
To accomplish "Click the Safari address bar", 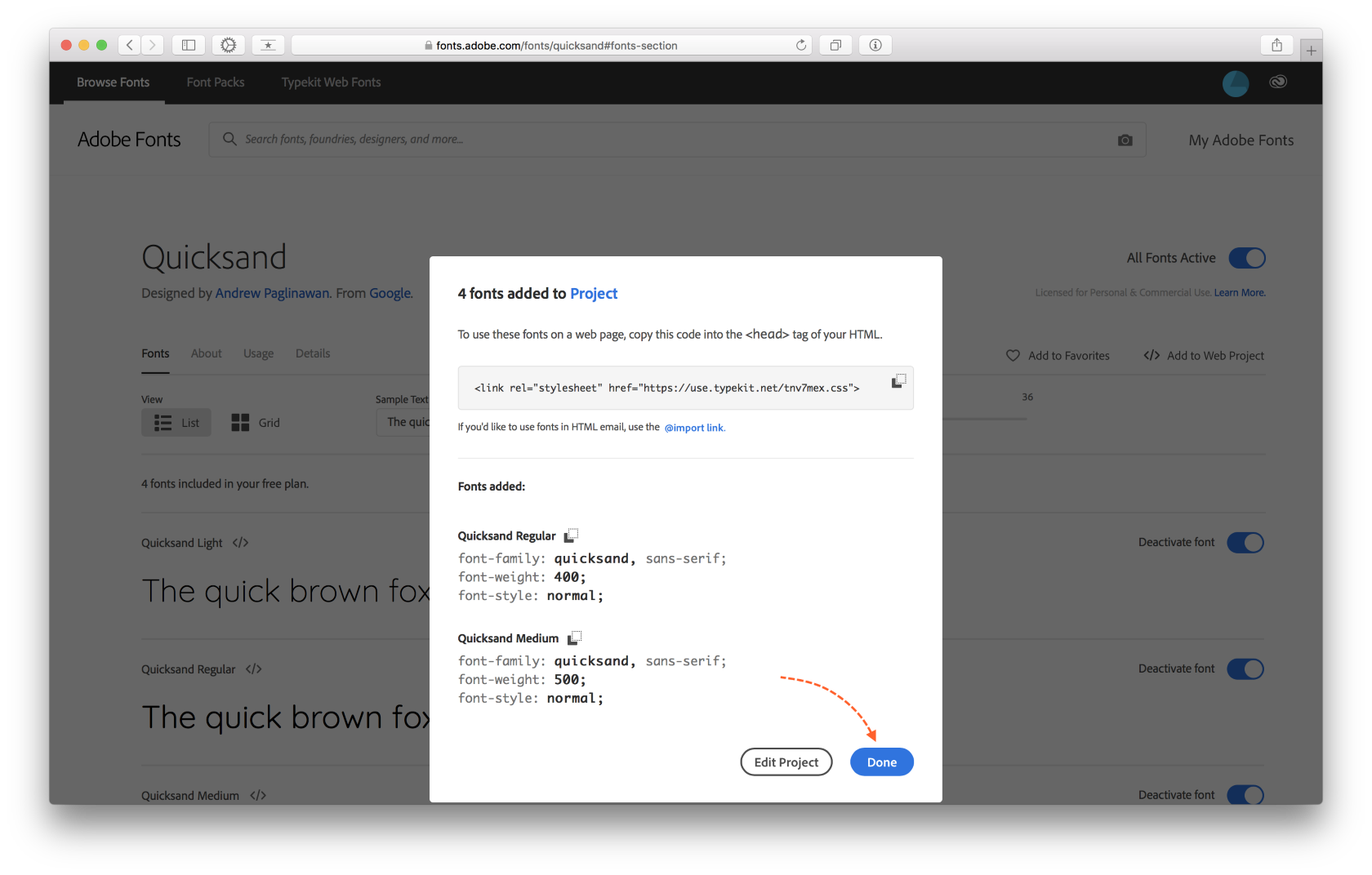I will coord(552,45).
